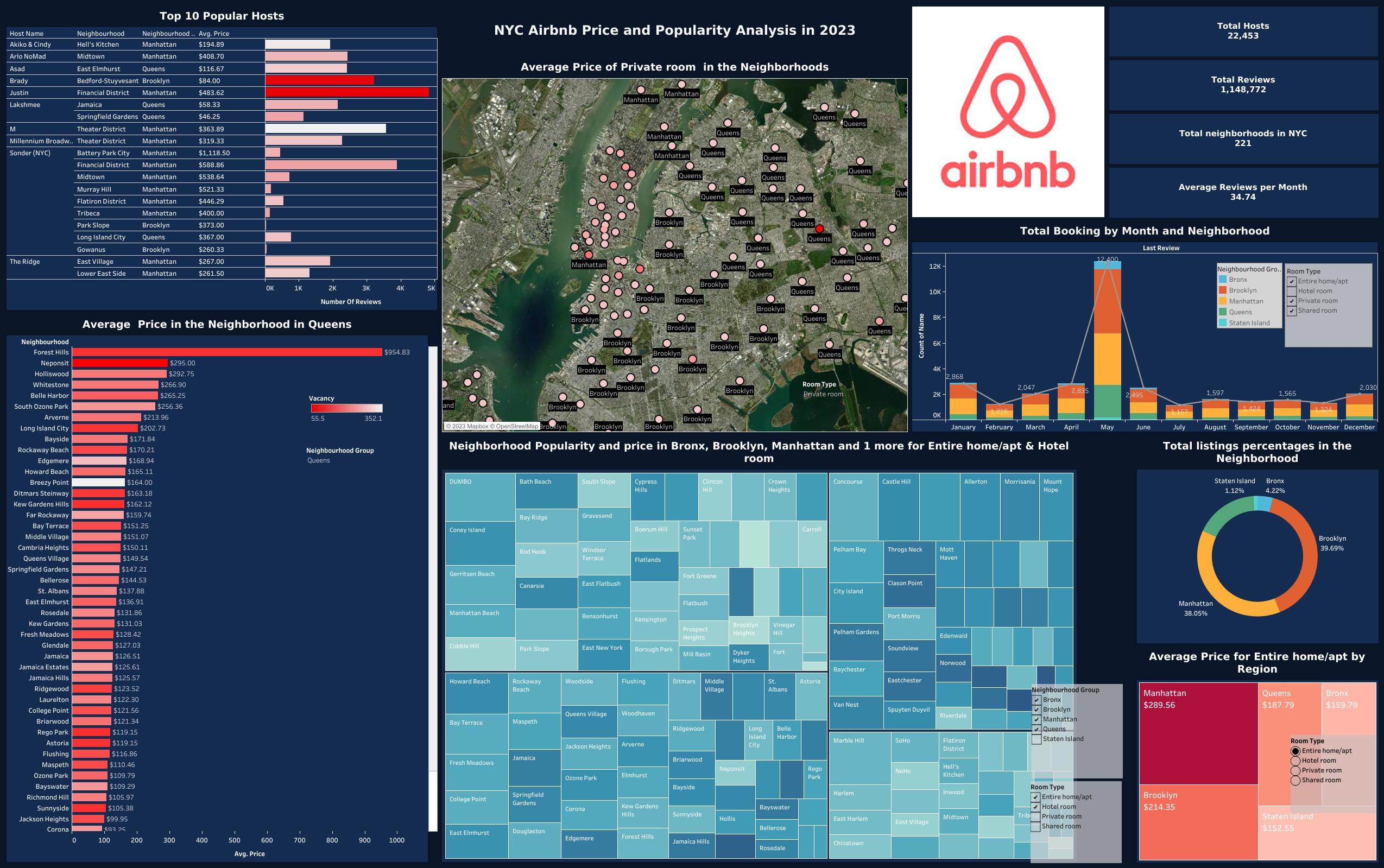Image resolution: width=1384 pixels, height=868 pixels.
Task: Select Entire home/apt radio in region price filter
Action: [1295, 751]
